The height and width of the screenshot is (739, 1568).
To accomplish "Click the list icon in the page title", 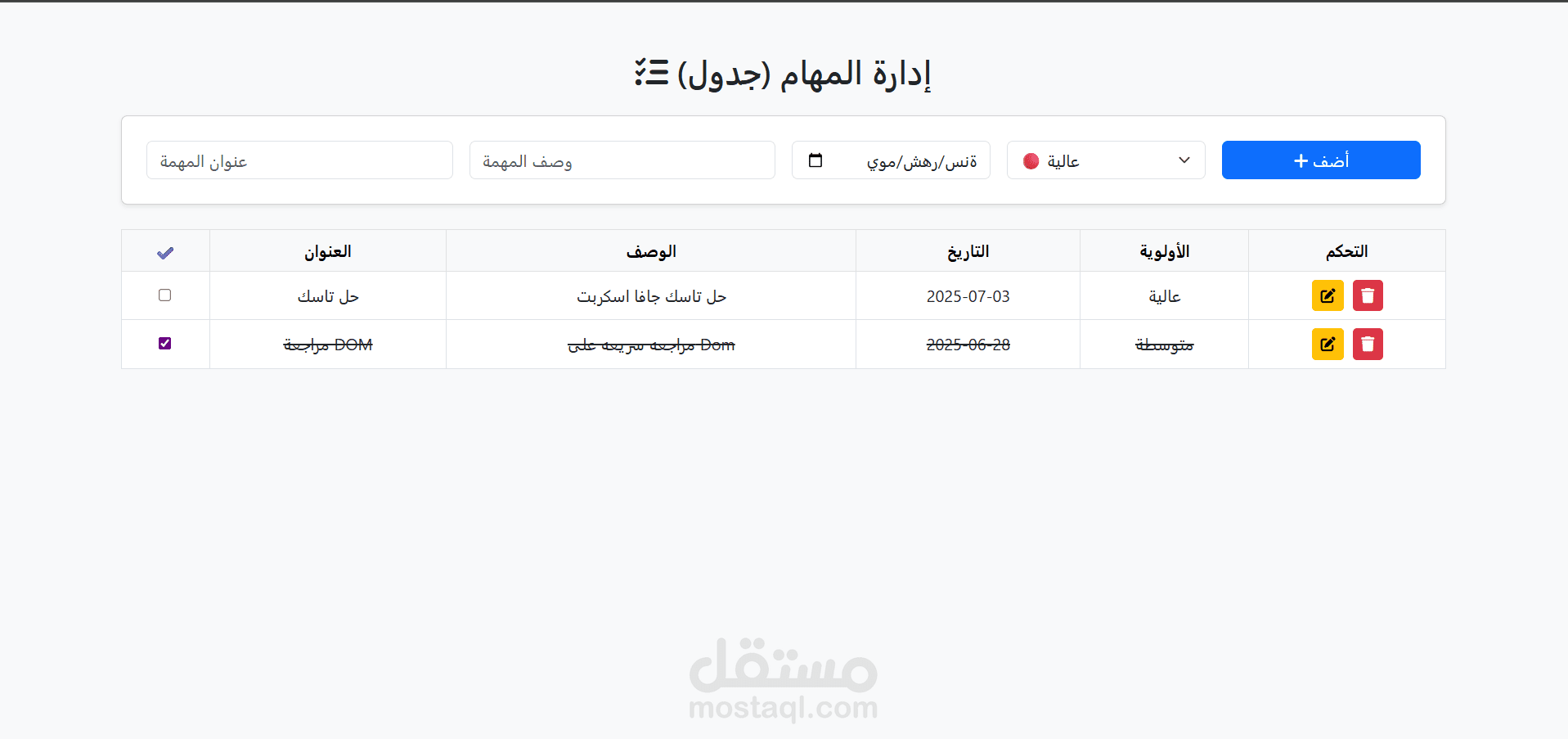I will pyautogui.click(x=649, y=72).
